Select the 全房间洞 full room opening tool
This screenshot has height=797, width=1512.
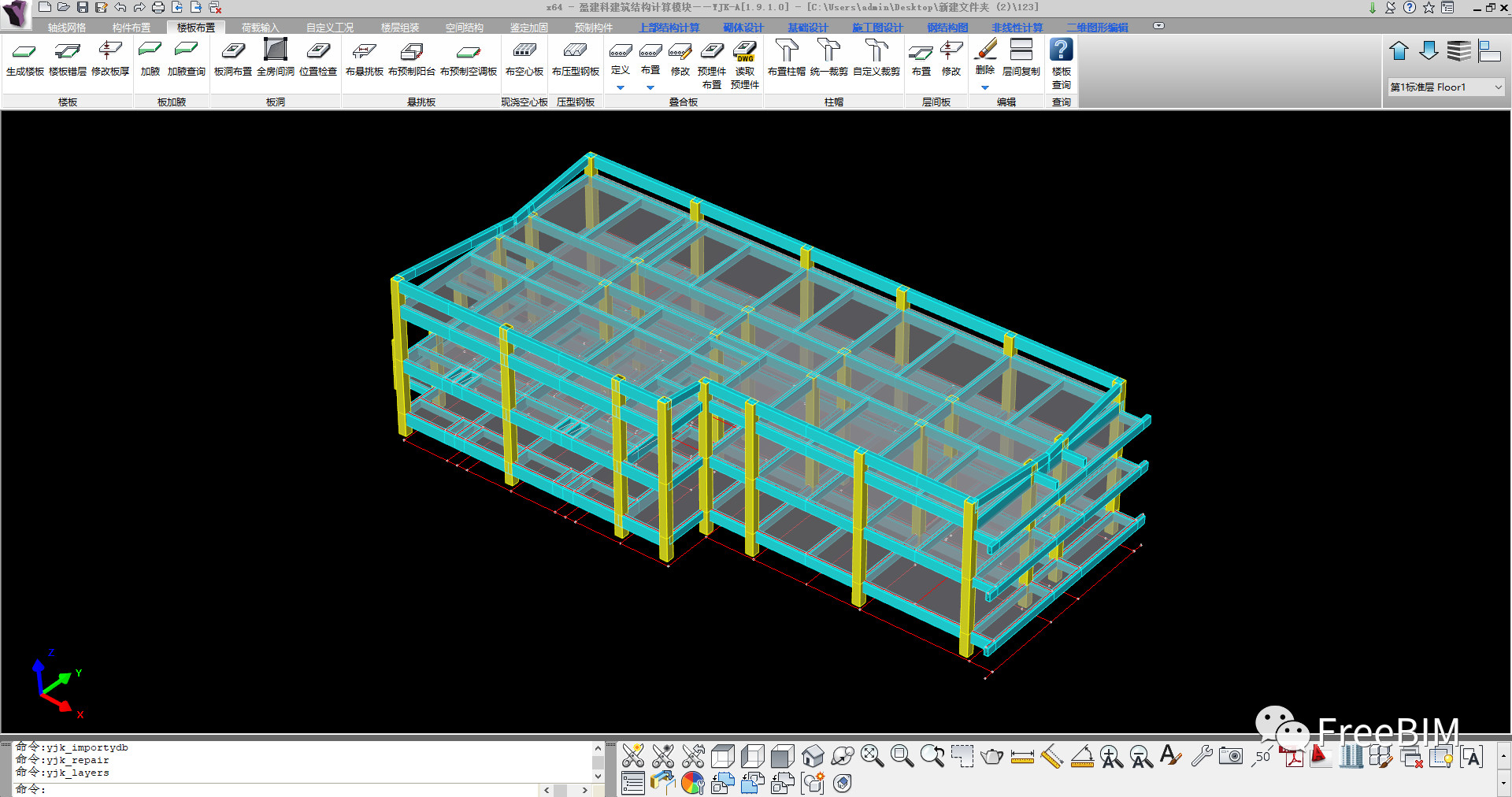pos(276,57)
